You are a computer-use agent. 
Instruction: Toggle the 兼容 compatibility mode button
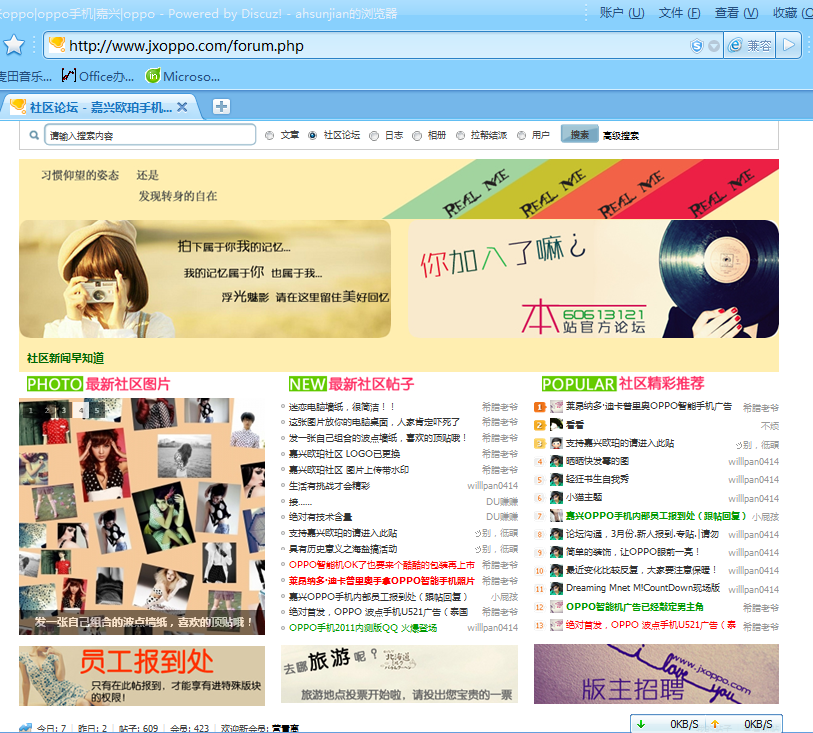point(750,46)
